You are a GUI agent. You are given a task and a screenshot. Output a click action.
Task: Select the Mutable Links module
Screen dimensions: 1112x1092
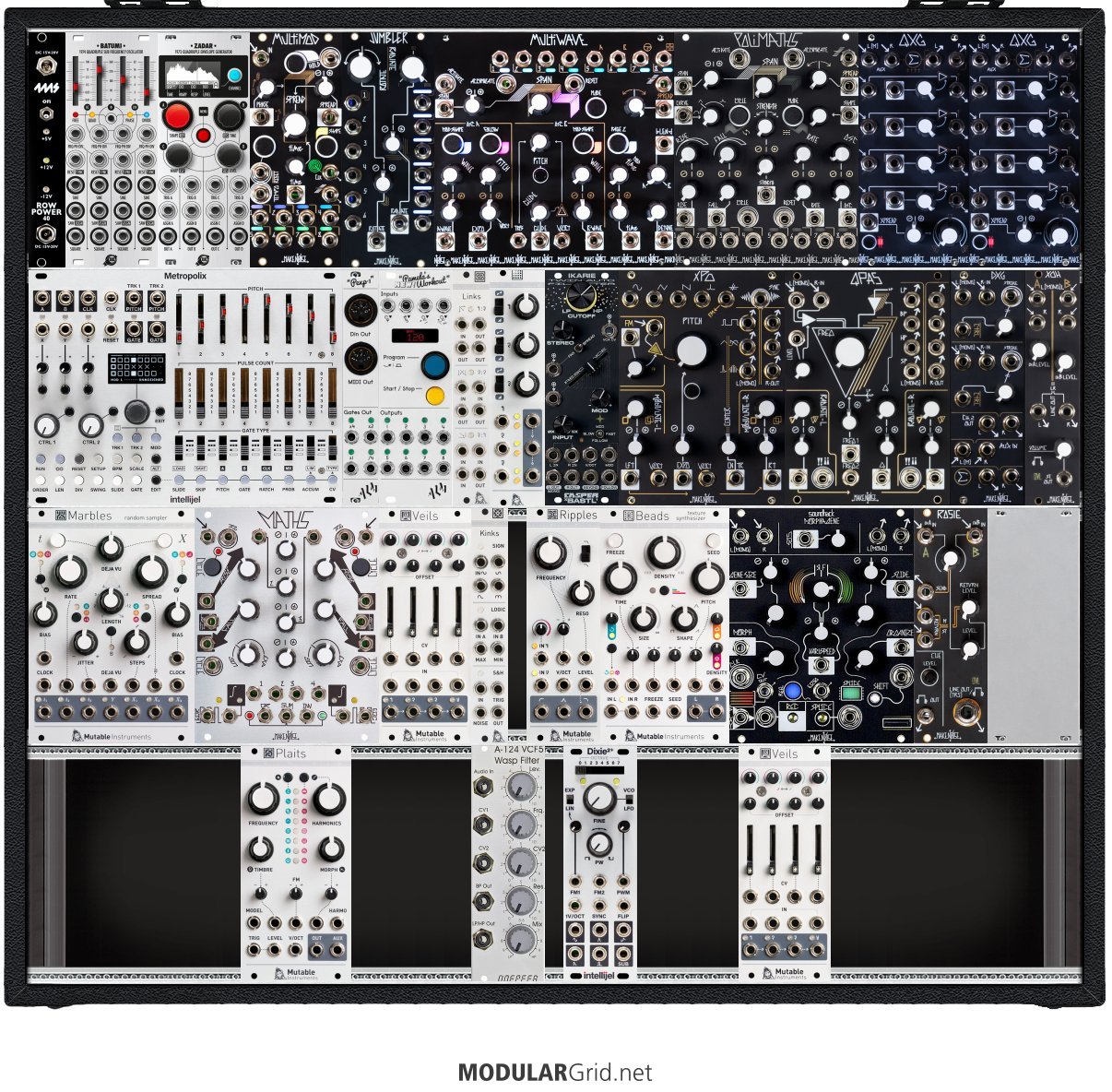click(x=471, y=386)
